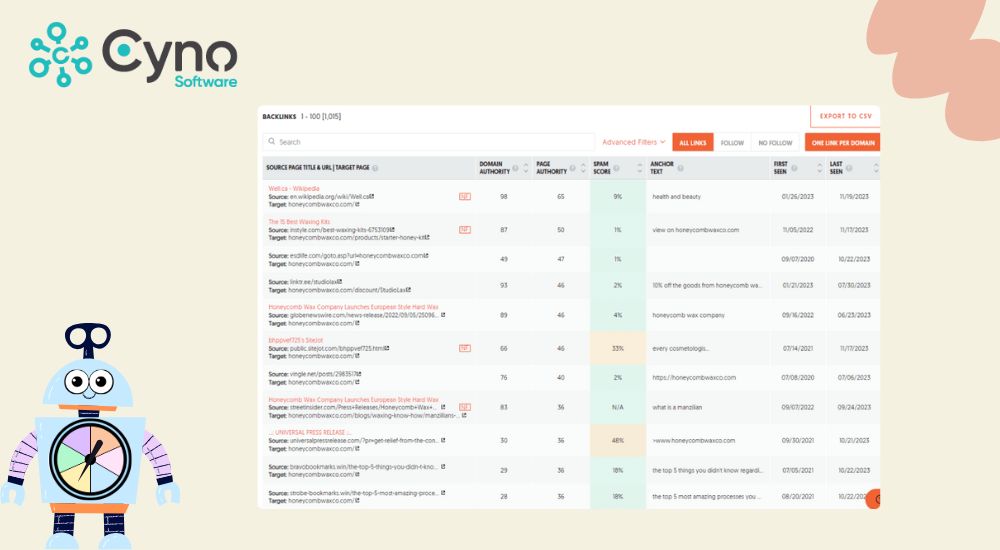Sort by Domain Authority column arrows
1000x550 pixels.
[x=526, y=168]
